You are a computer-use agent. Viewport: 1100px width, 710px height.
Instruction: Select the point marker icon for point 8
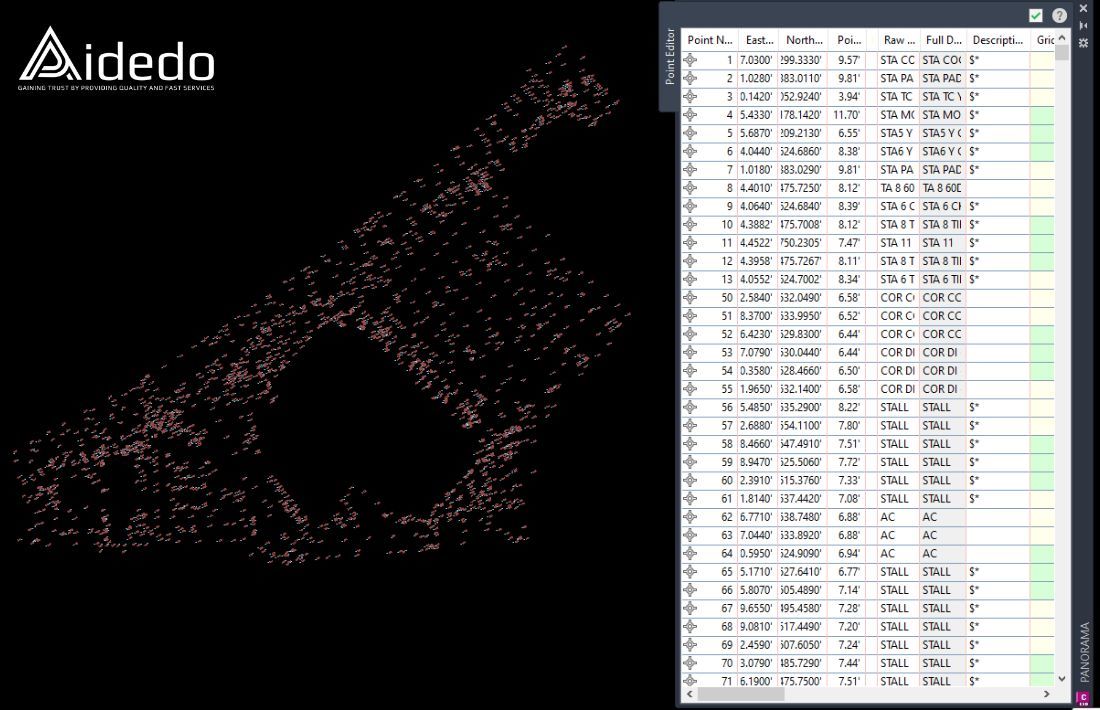690,188
